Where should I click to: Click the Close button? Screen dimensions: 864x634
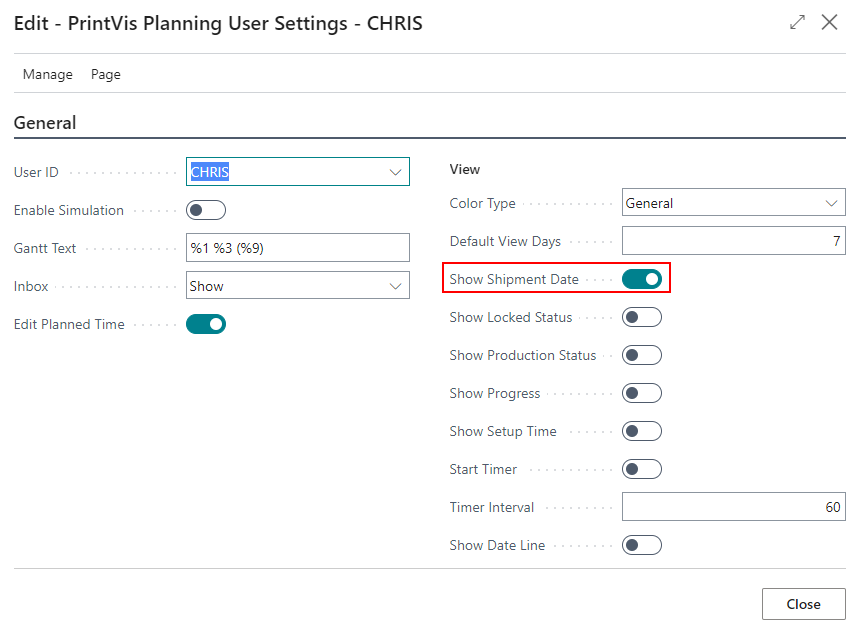click(803, 604)
